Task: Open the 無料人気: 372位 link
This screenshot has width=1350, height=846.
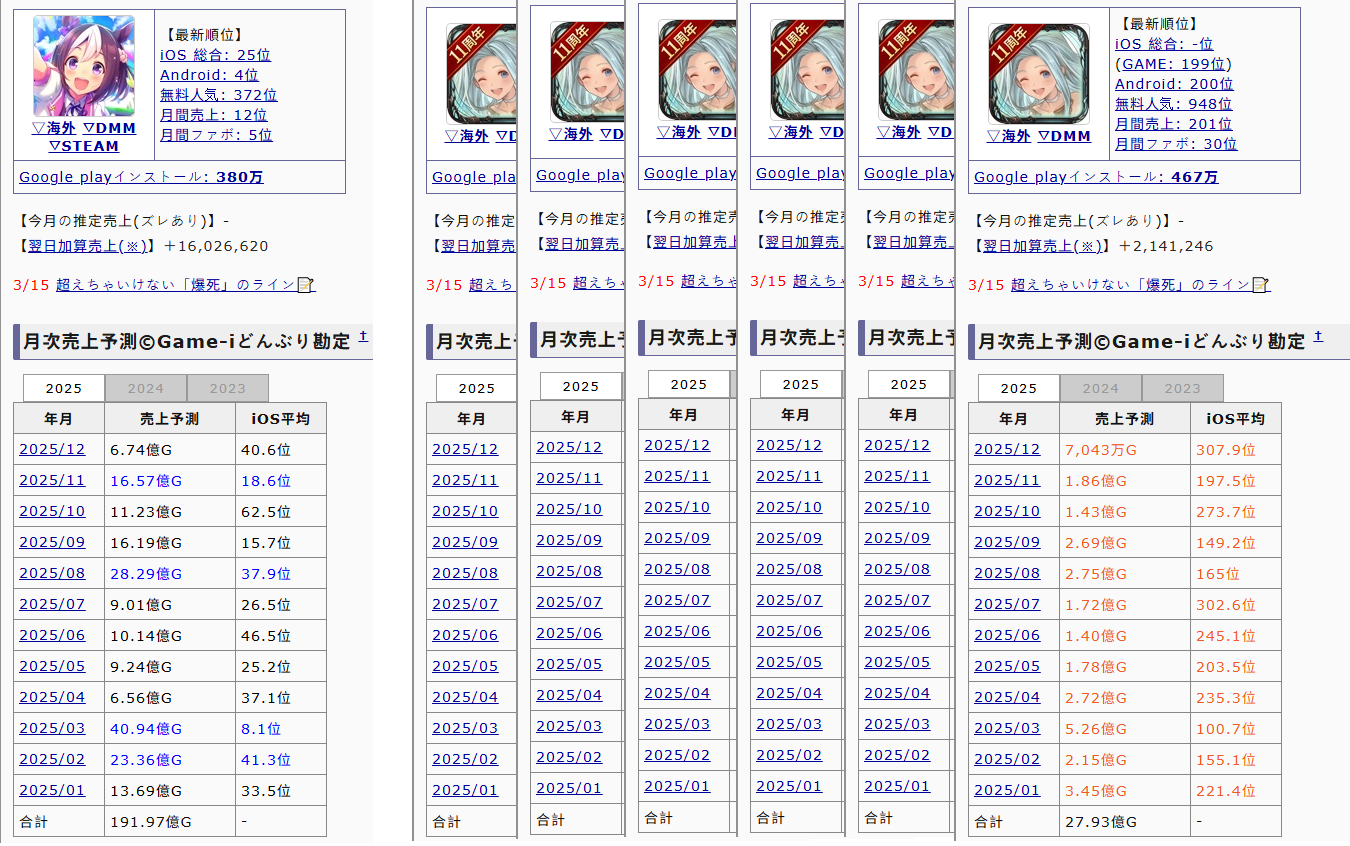Action: tap(219, 95)
